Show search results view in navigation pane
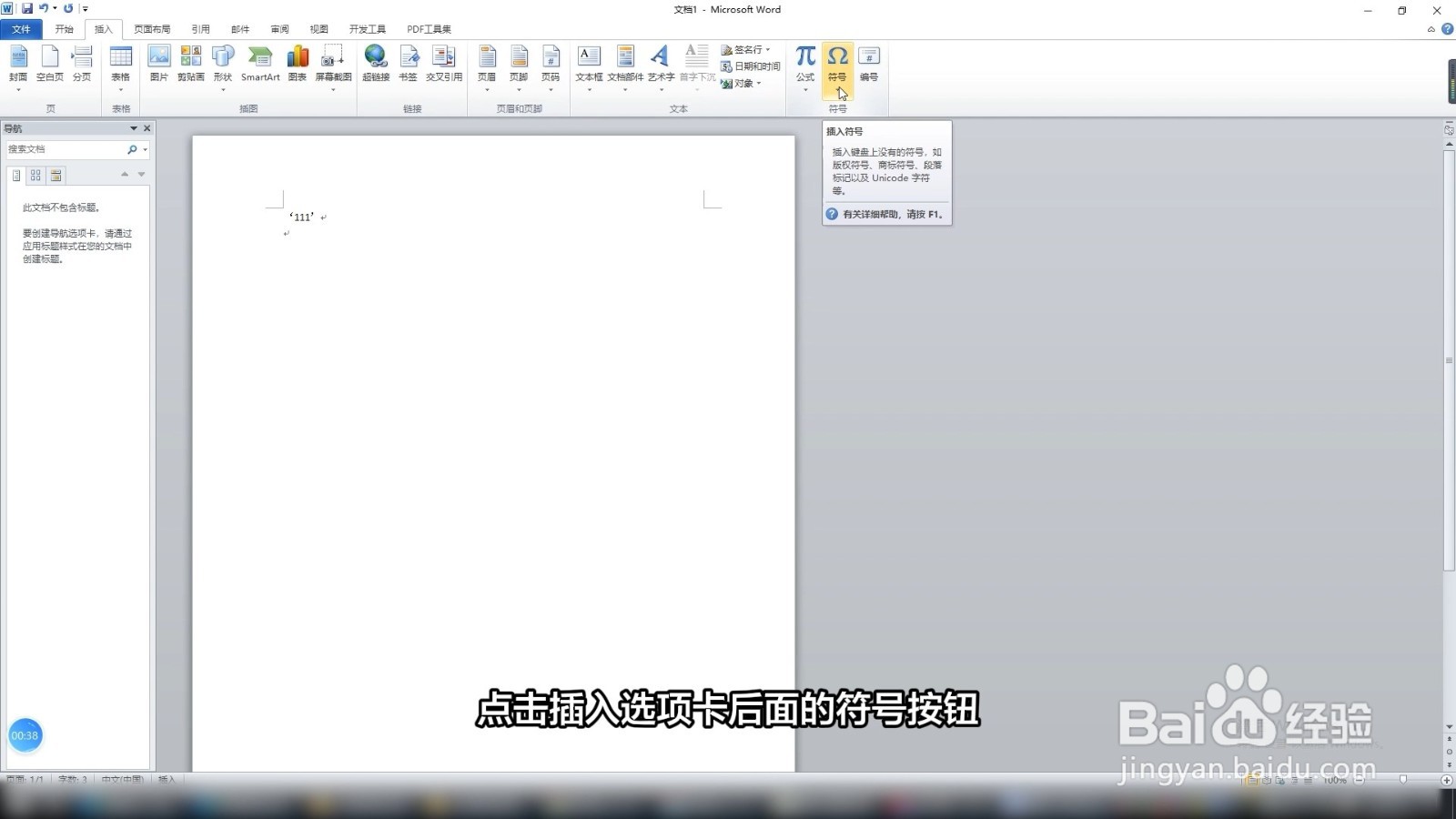Image resolution: width=1456 pixels, height=819 pixels. (56, 175)
